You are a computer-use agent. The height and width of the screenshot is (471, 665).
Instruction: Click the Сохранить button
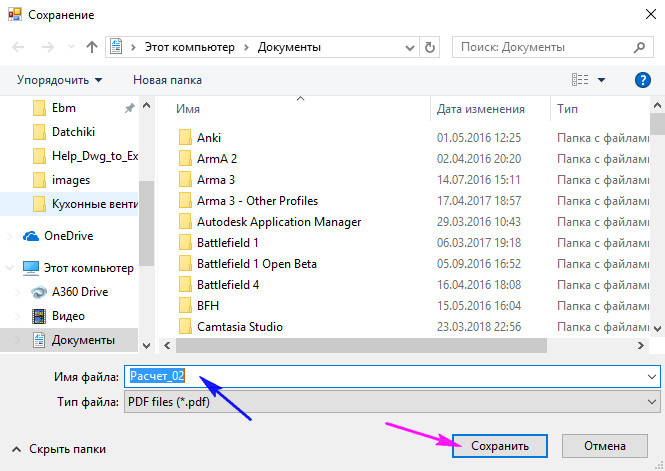coord(500,446)
